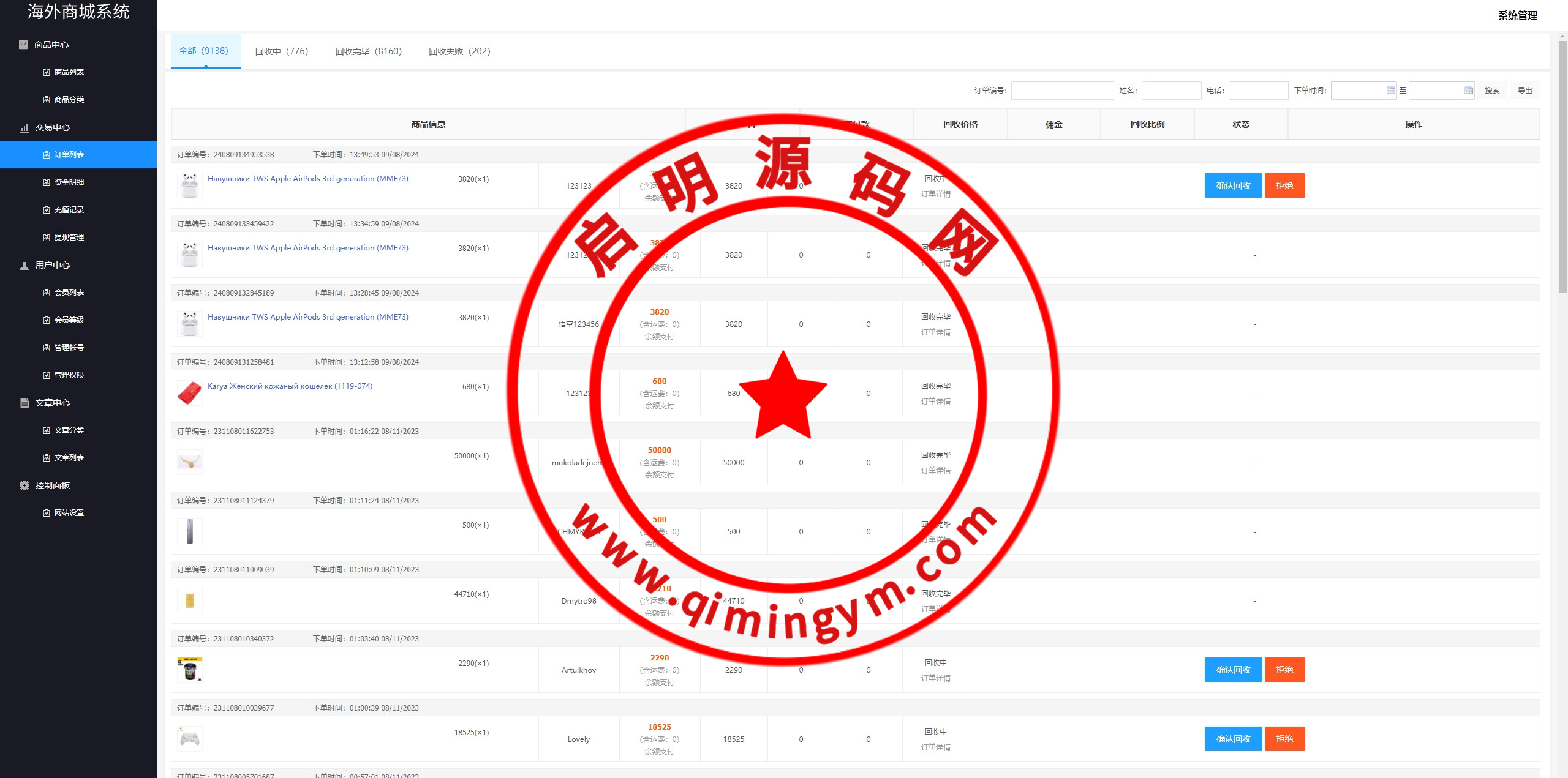The width and height of the screenshot is (1568, 778).
Task: Open 会员列表 under 用户中心
Action: click(69, 293)
